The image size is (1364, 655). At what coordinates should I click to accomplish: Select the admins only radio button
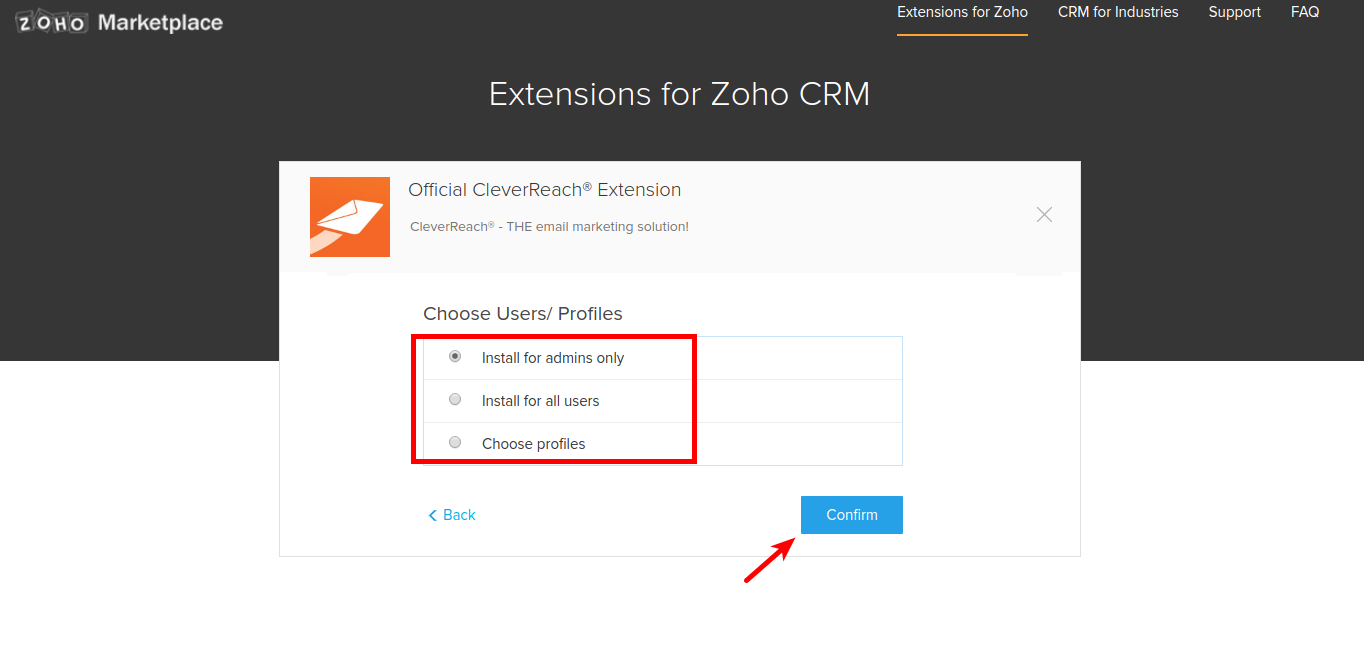(x=455, y=356)
